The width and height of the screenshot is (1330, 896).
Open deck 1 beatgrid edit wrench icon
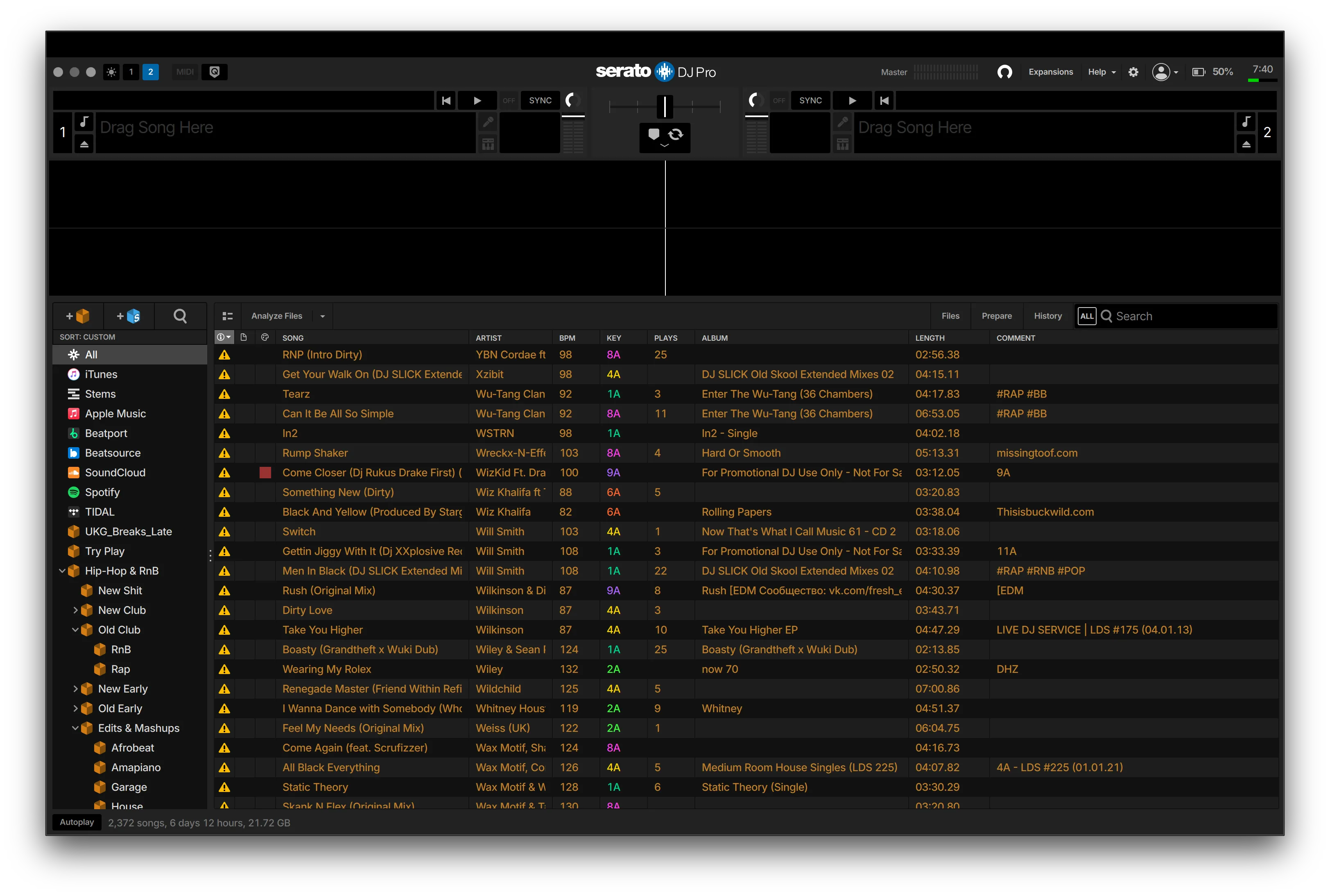coord(488,122)
